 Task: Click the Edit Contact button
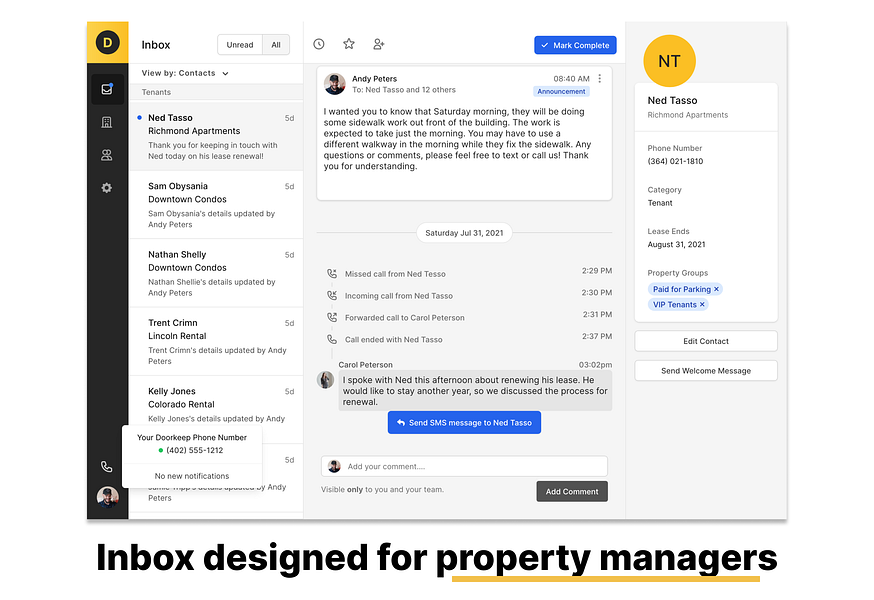click(706, 341)
